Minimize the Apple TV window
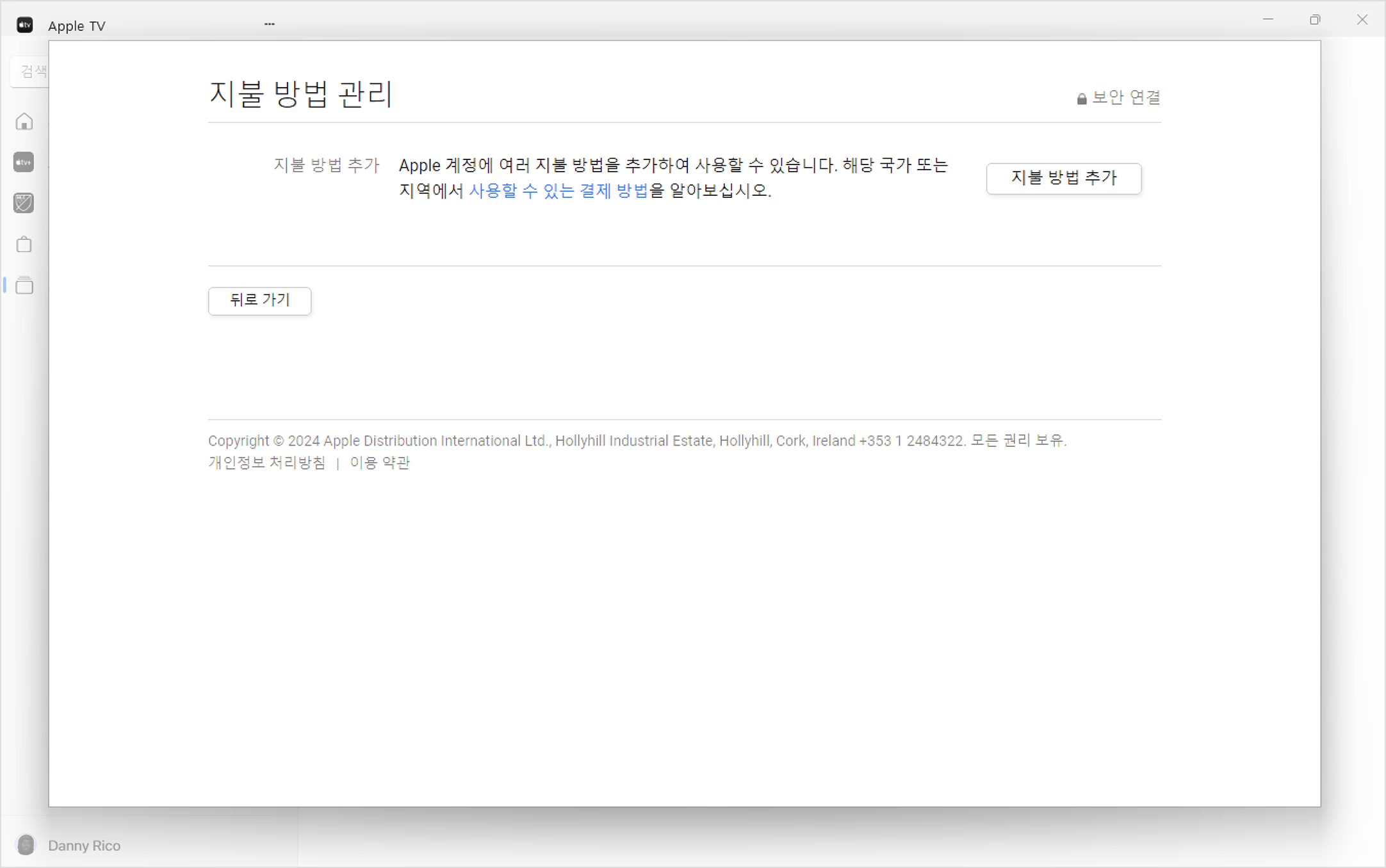This screenshot has width=1386, height=868. point(1268,20)
